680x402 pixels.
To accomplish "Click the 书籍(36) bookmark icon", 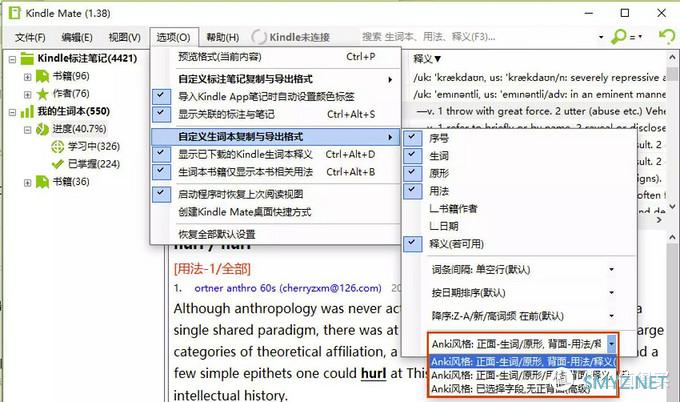I will pyautogui.click(x=42, y=182).
